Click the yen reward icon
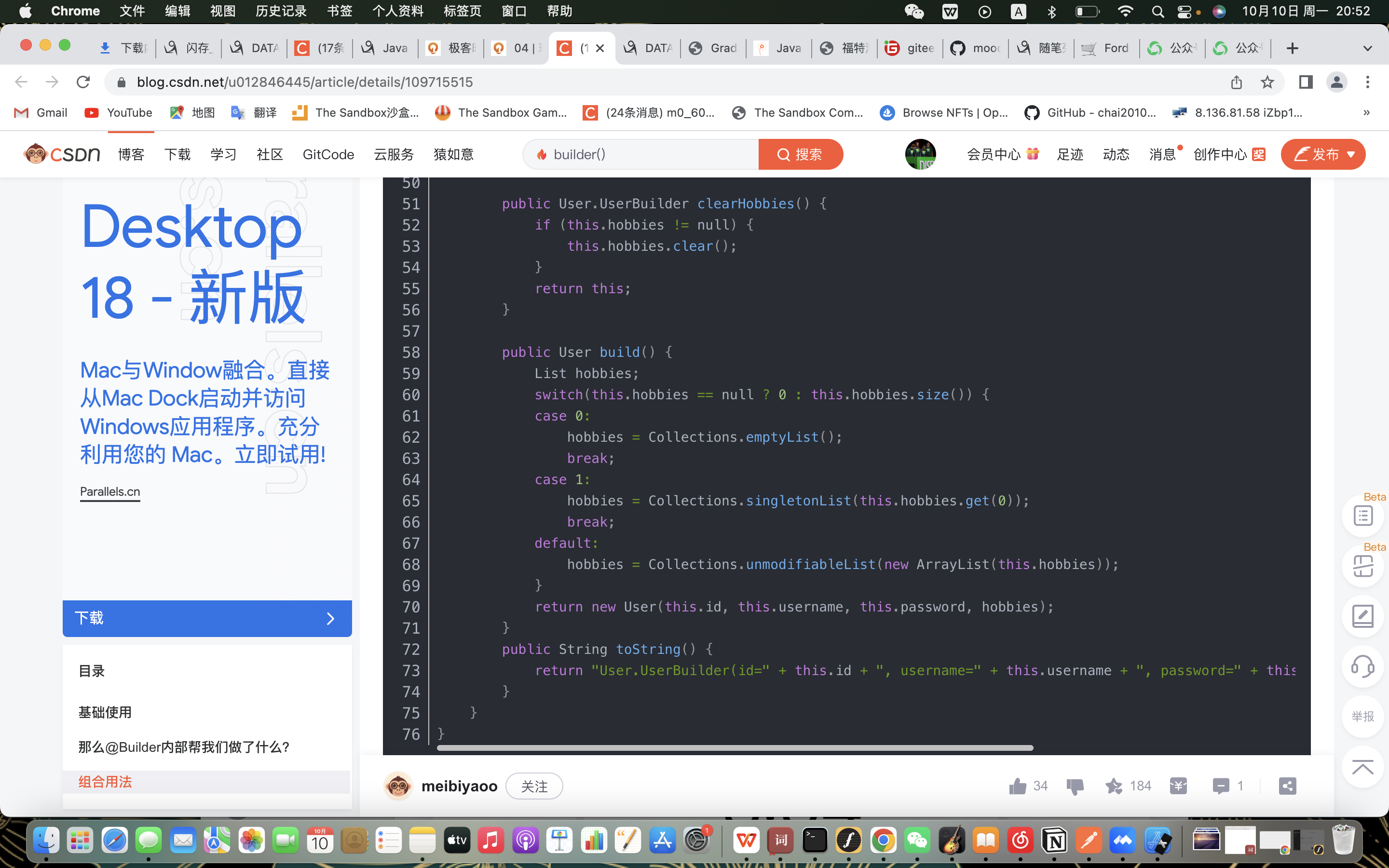 coord(1178,786)
